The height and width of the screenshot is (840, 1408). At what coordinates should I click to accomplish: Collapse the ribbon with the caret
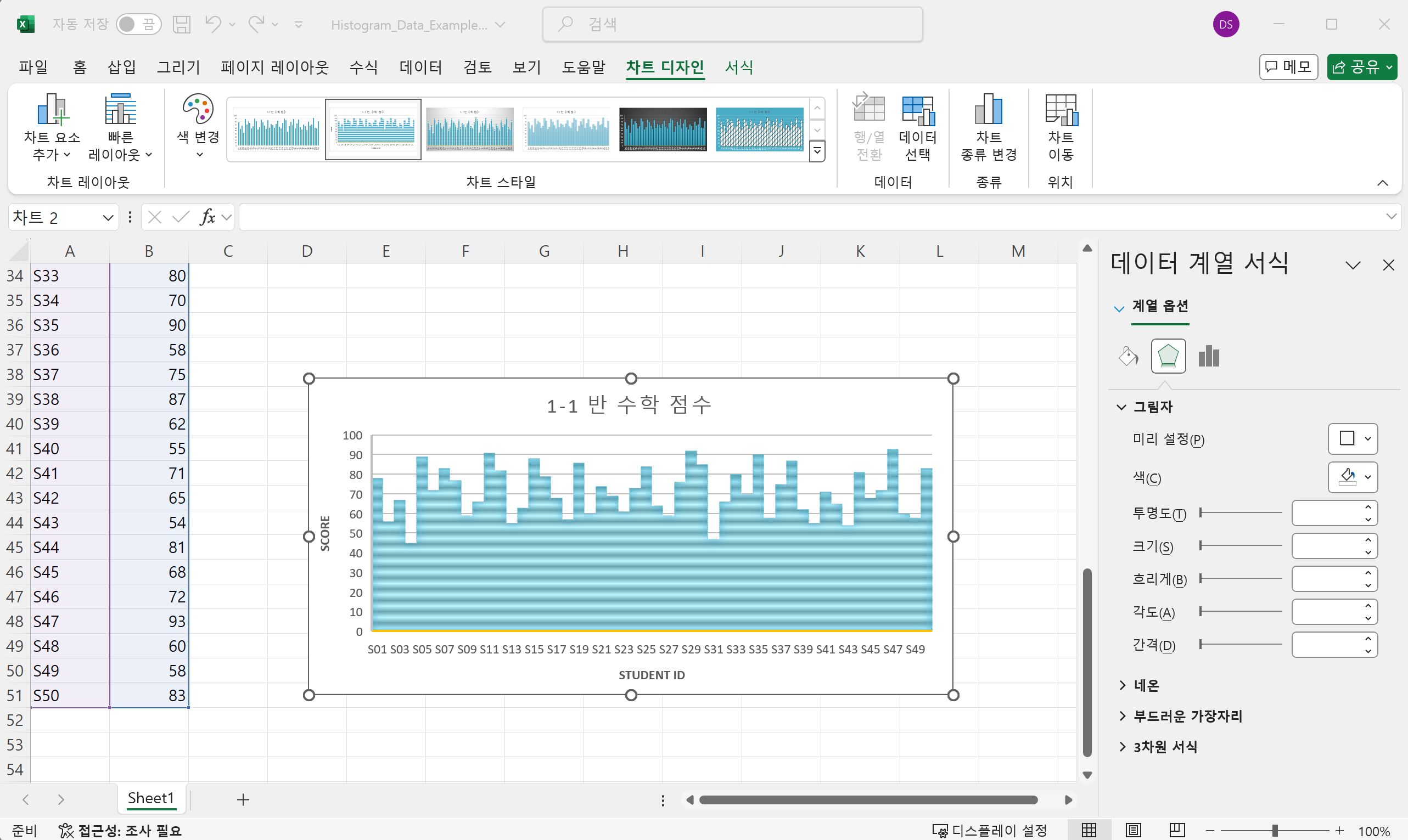[1383, 183]
